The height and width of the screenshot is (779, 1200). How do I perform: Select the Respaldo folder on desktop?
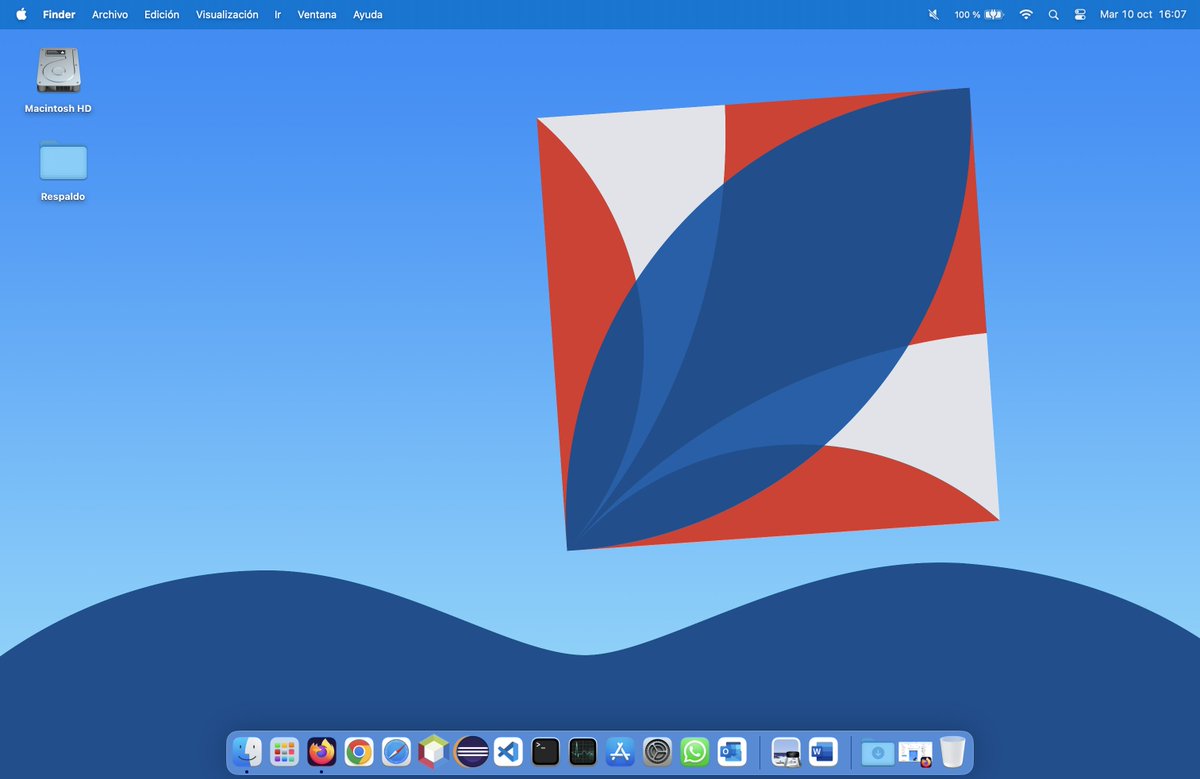coord(63,171)
